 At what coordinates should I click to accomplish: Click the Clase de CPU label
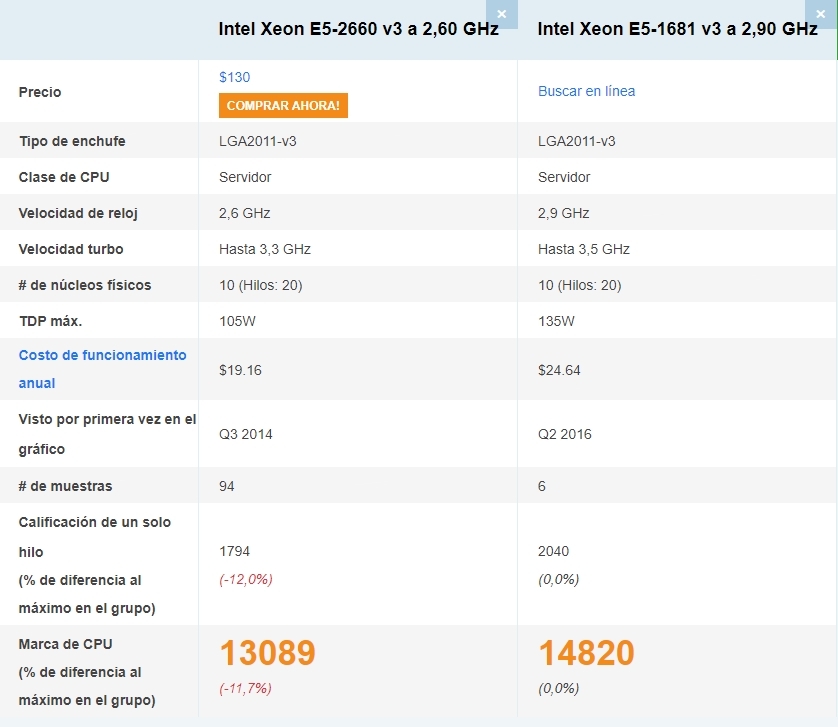point(64,177)
